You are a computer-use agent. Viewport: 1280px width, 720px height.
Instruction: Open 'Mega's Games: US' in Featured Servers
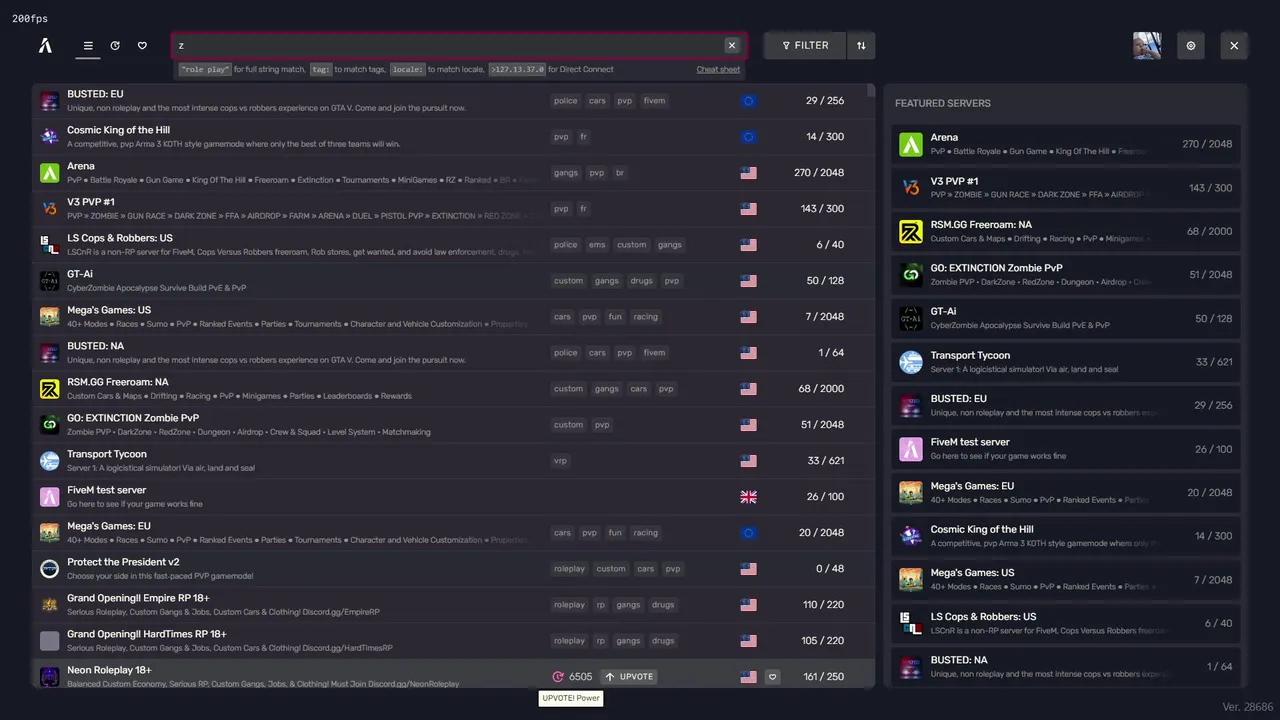tap(1066, 579)
